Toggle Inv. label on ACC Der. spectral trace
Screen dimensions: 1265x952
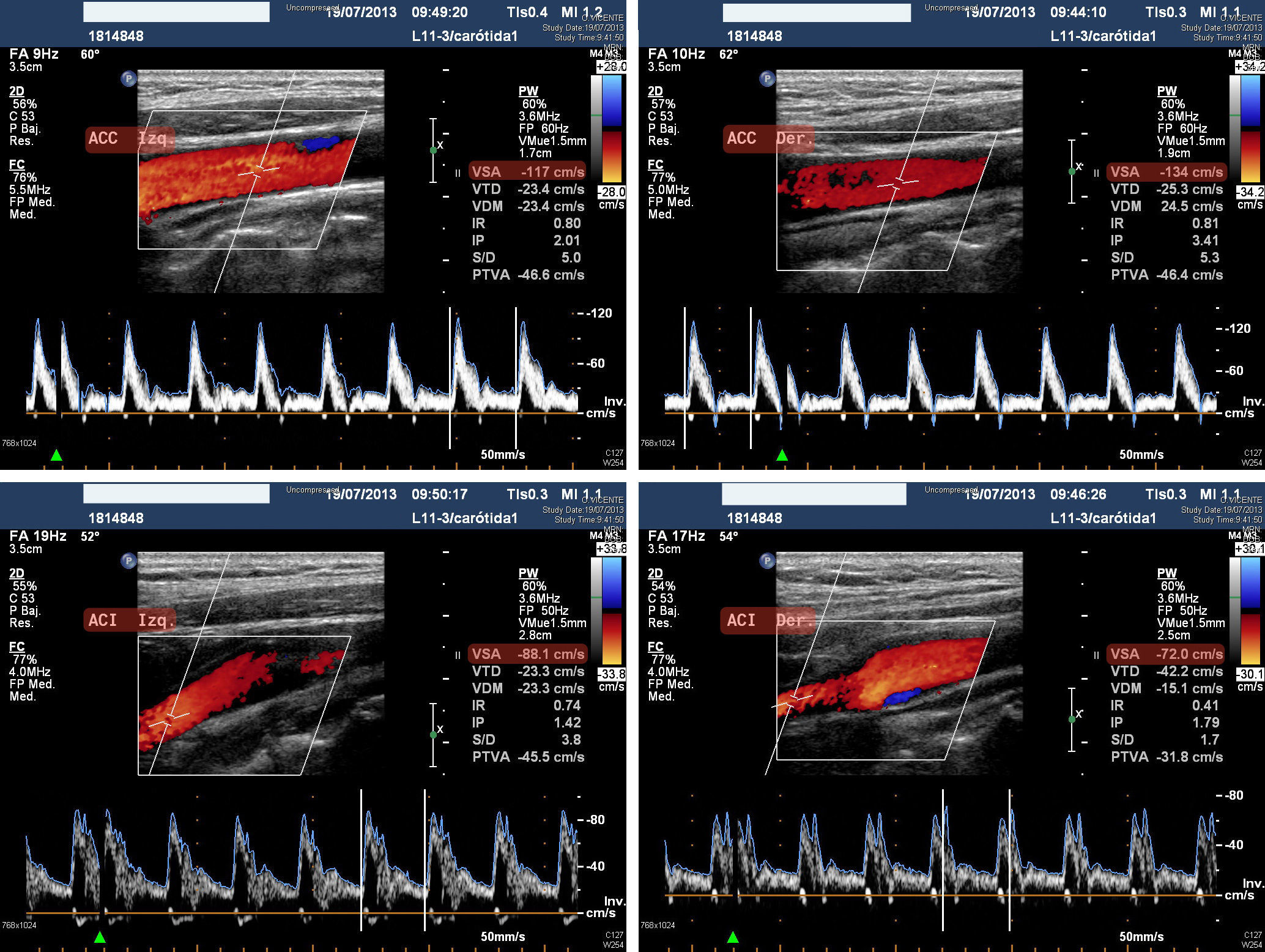[x=1253, y=401]
